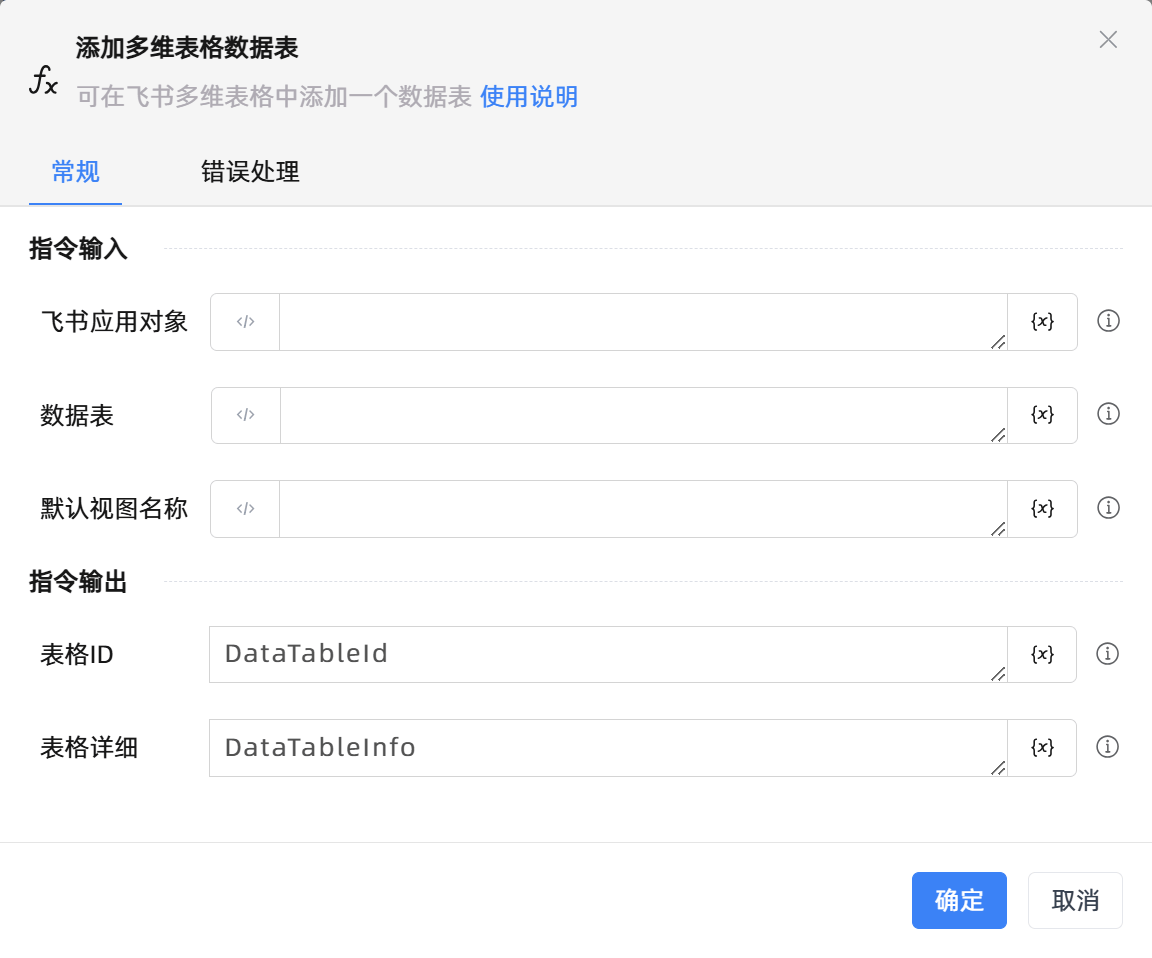Click resize handle of 默认视图名称 field
The height and width of the screenshot is (958, 1152).
(x=998, y=529)
